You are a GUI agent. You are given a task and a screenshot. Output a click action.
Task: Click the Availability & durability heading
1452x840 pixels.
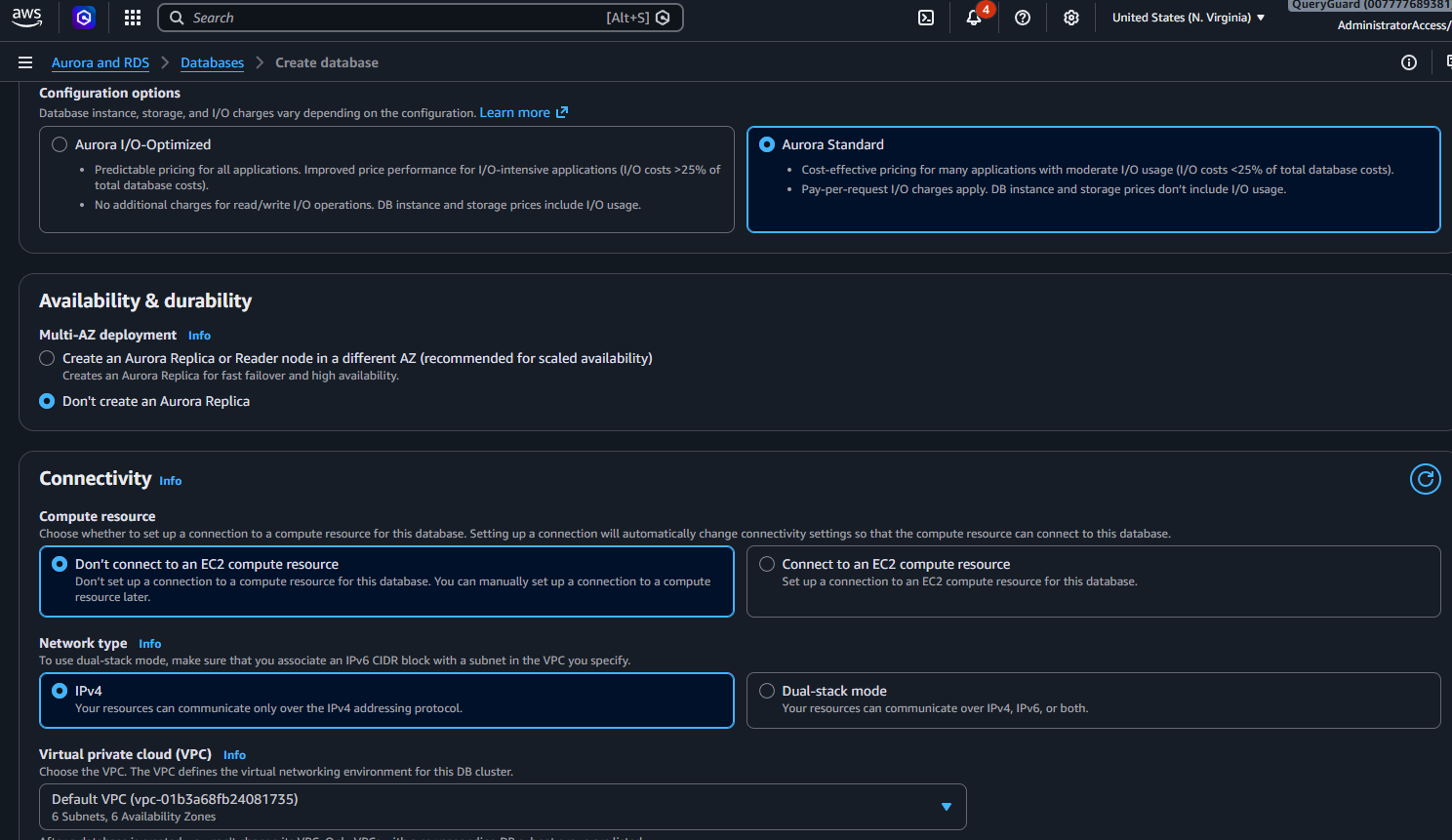pos(145,300)
